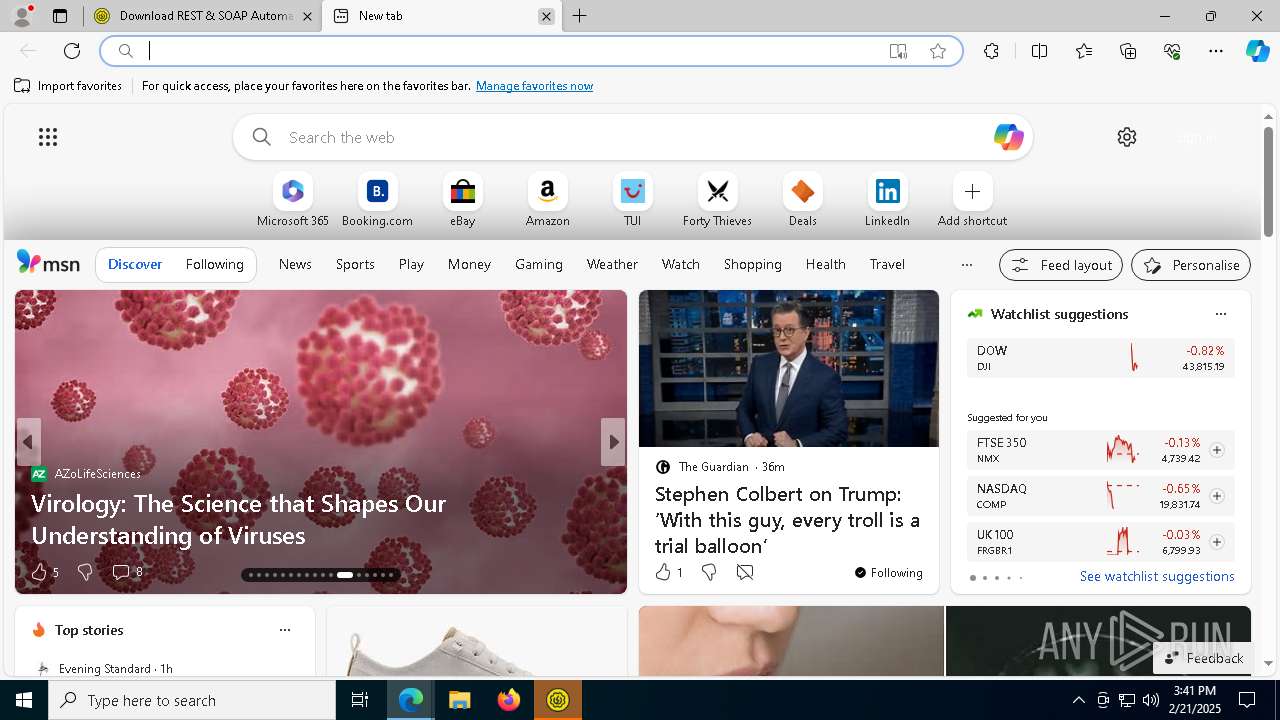Open Amazon shortcut
1280x720 pixels.
(547, 200)
